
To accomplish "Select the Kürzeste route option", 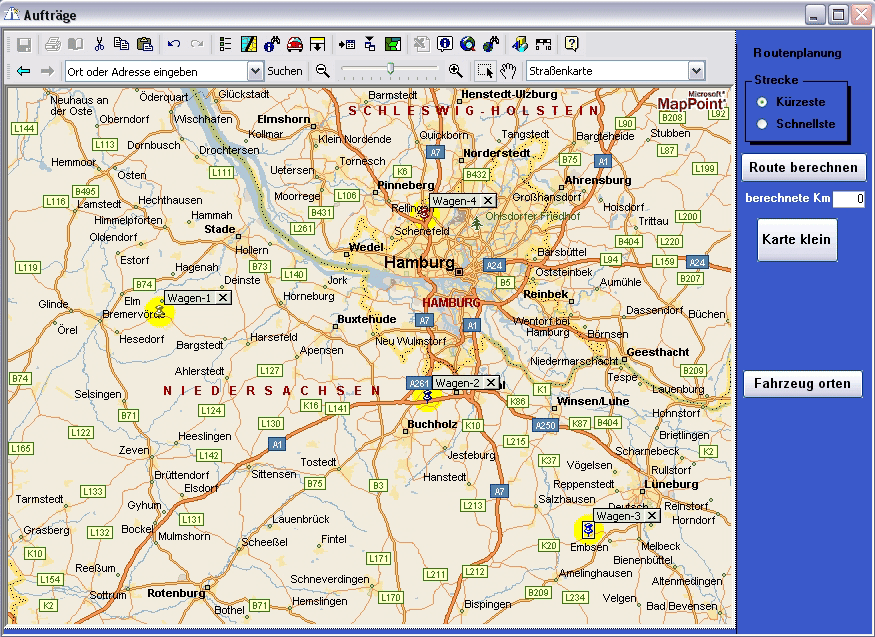I will 763,102.
